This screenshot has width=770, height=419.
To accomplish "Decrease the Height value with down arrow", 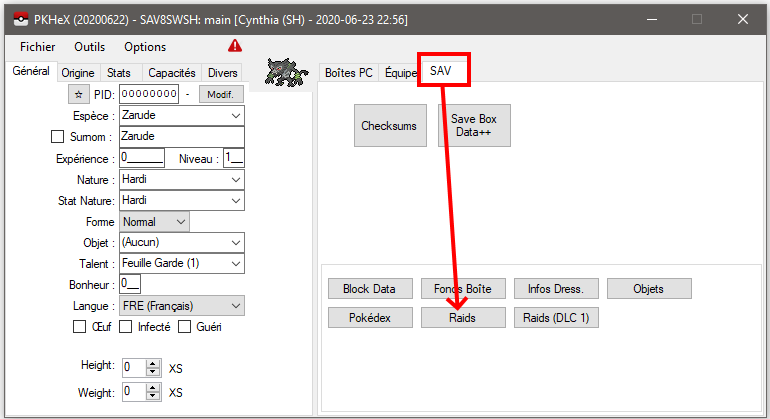I will 153,372.
